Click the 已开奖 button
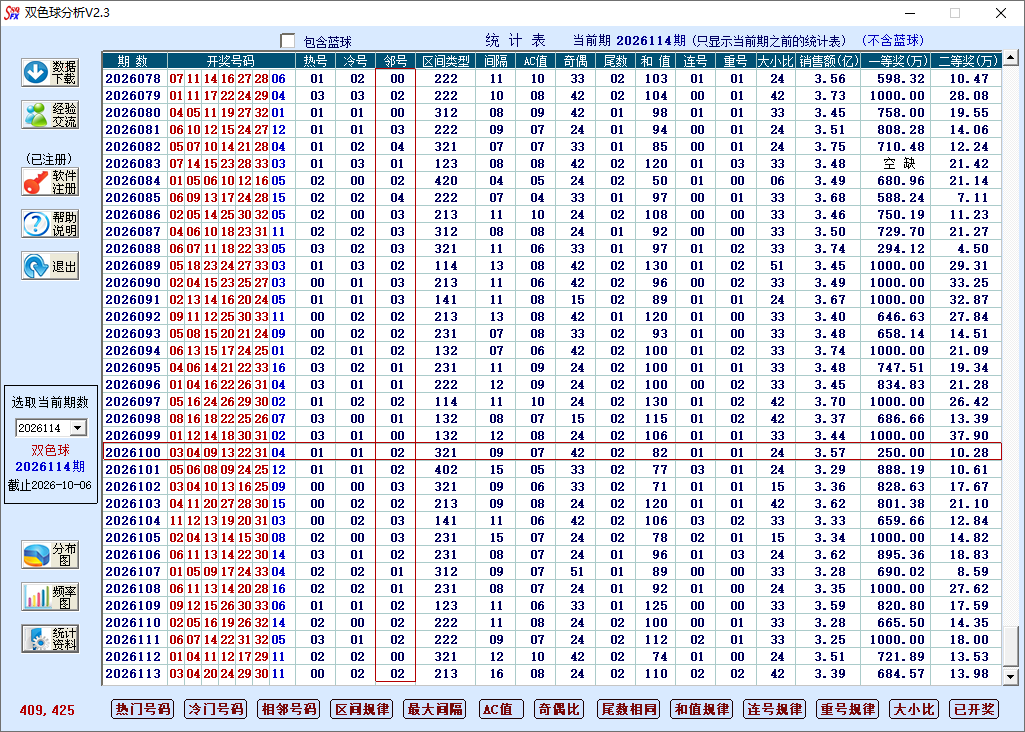 pos(974,709)
